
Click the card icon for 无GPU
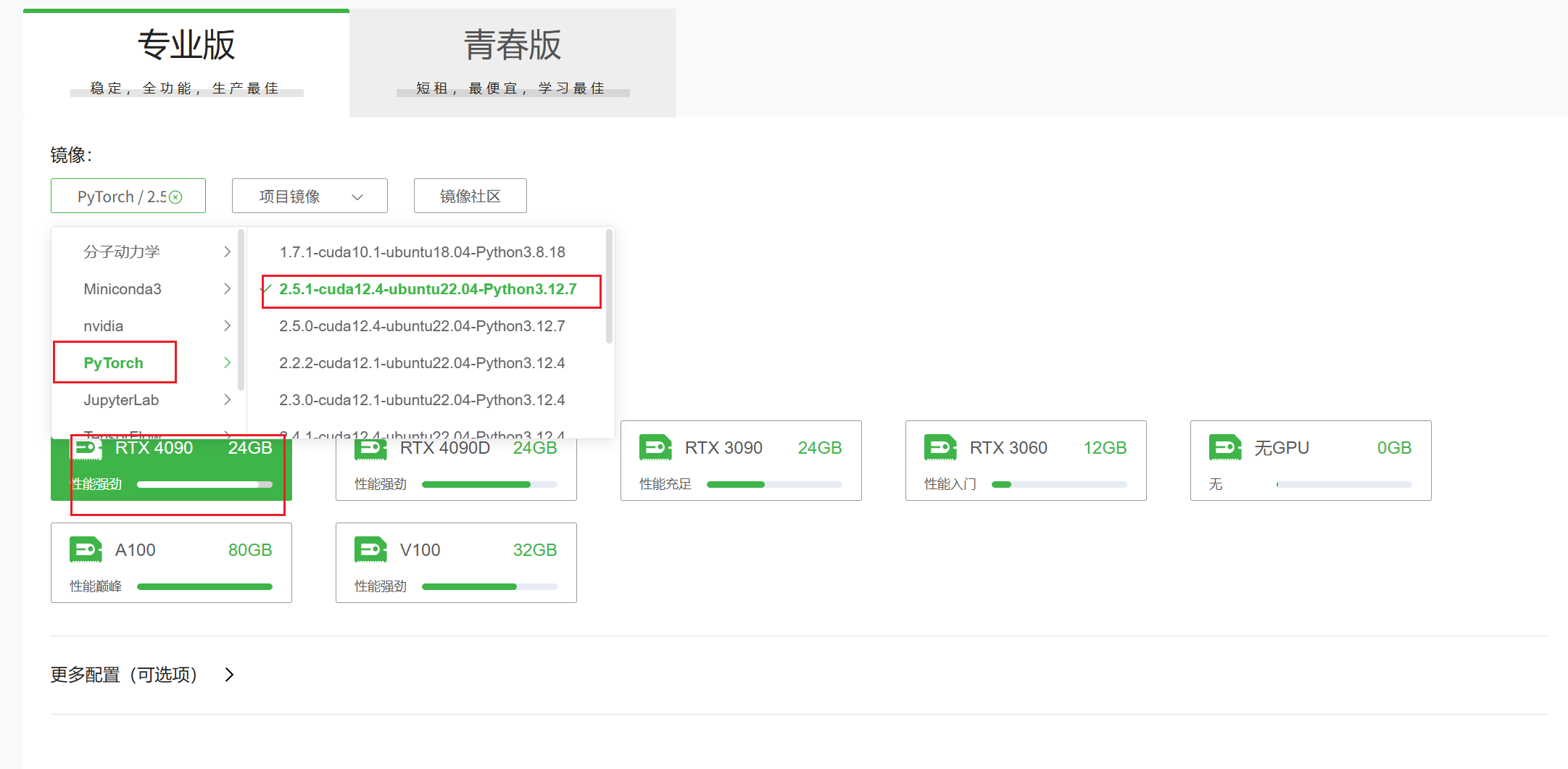1225,448
